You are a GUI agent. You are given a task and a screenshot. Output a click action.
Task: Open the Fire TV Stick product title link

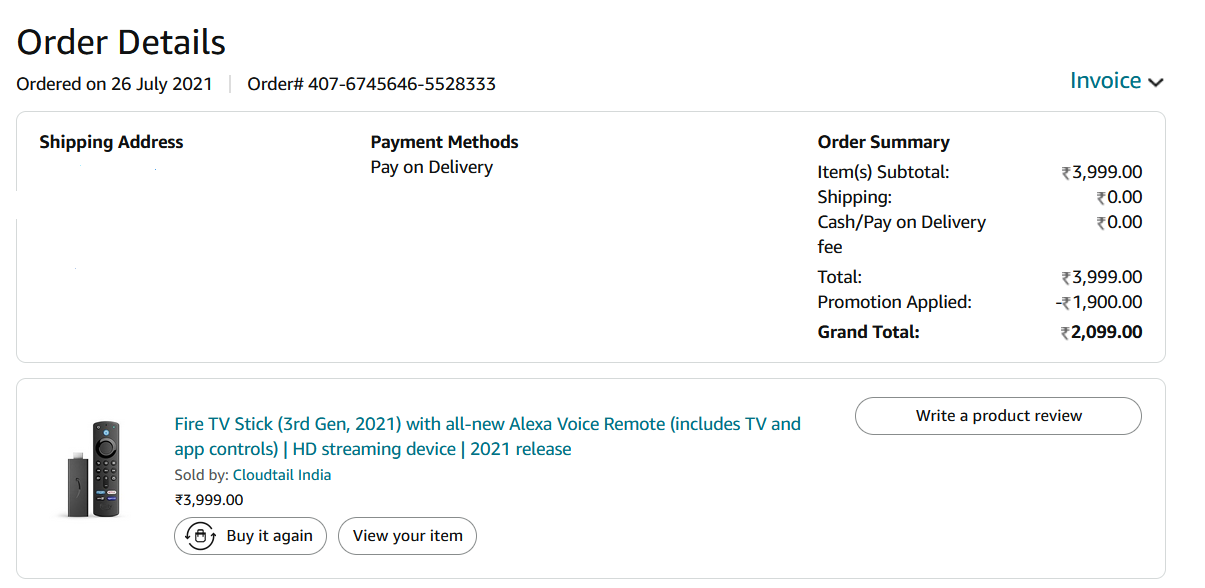pos(487,436)
